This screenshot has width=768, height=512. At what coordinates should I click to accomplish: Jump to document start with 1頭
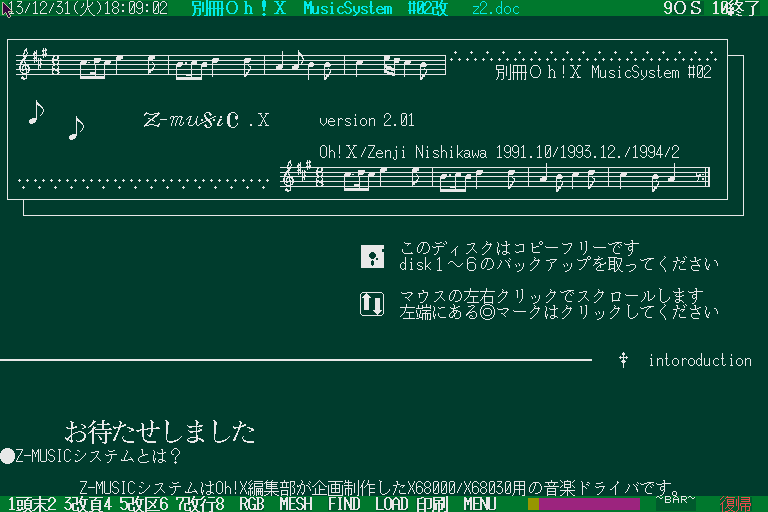tap(18, 504)
